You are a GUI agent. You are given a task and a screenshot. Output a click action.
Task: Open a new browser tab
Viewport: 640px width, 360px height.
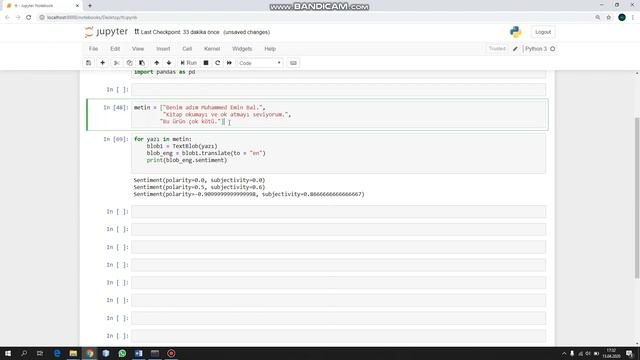point(90,6)
